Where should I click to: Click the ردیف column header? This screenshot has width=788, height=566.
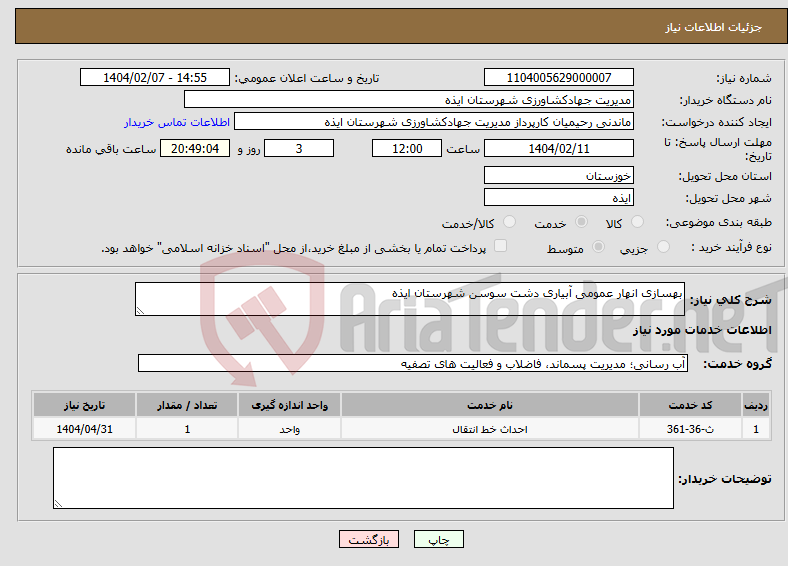[756, 405]
